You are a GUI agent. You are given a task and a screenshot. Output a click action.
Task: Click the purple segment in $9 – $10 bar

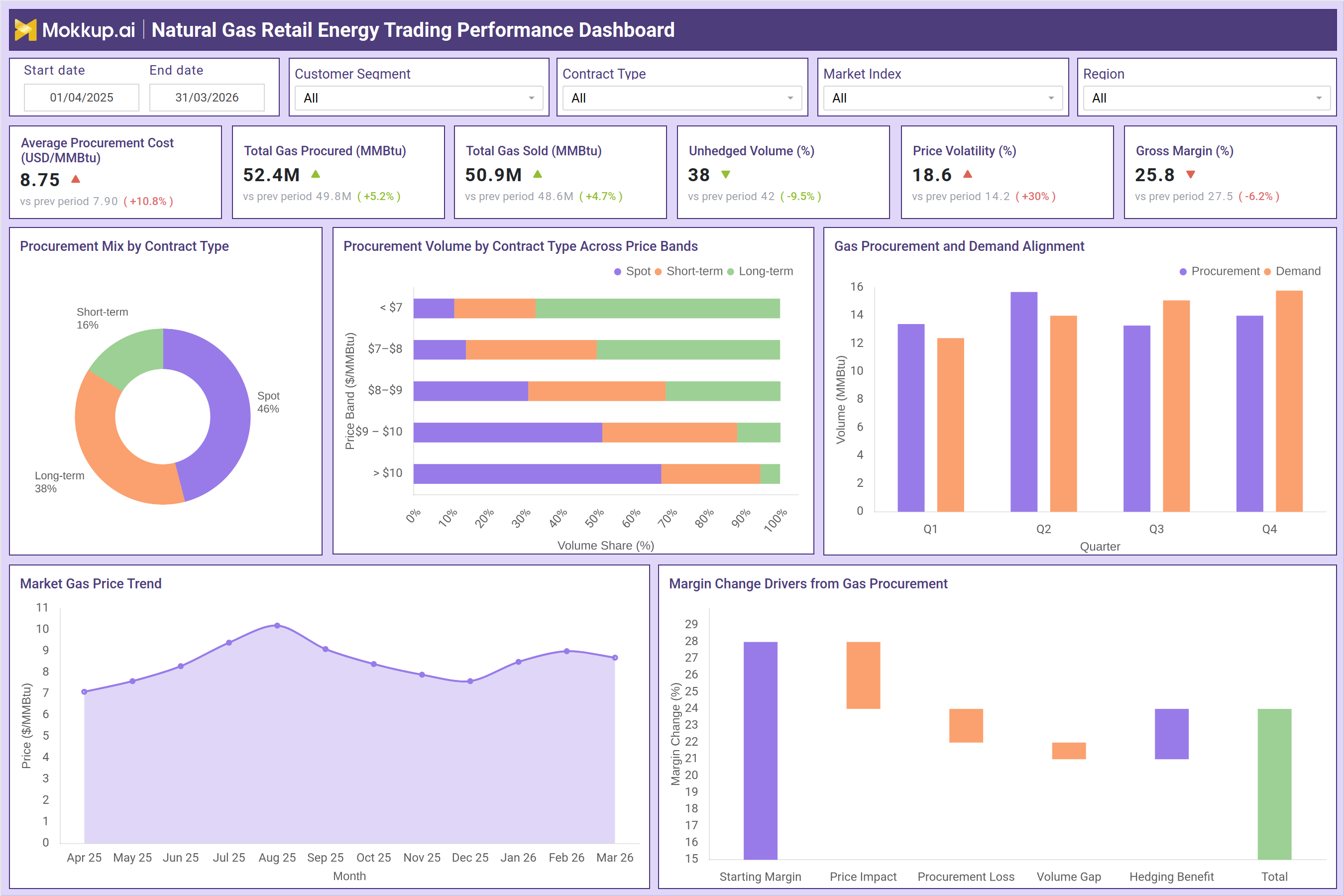507,433
